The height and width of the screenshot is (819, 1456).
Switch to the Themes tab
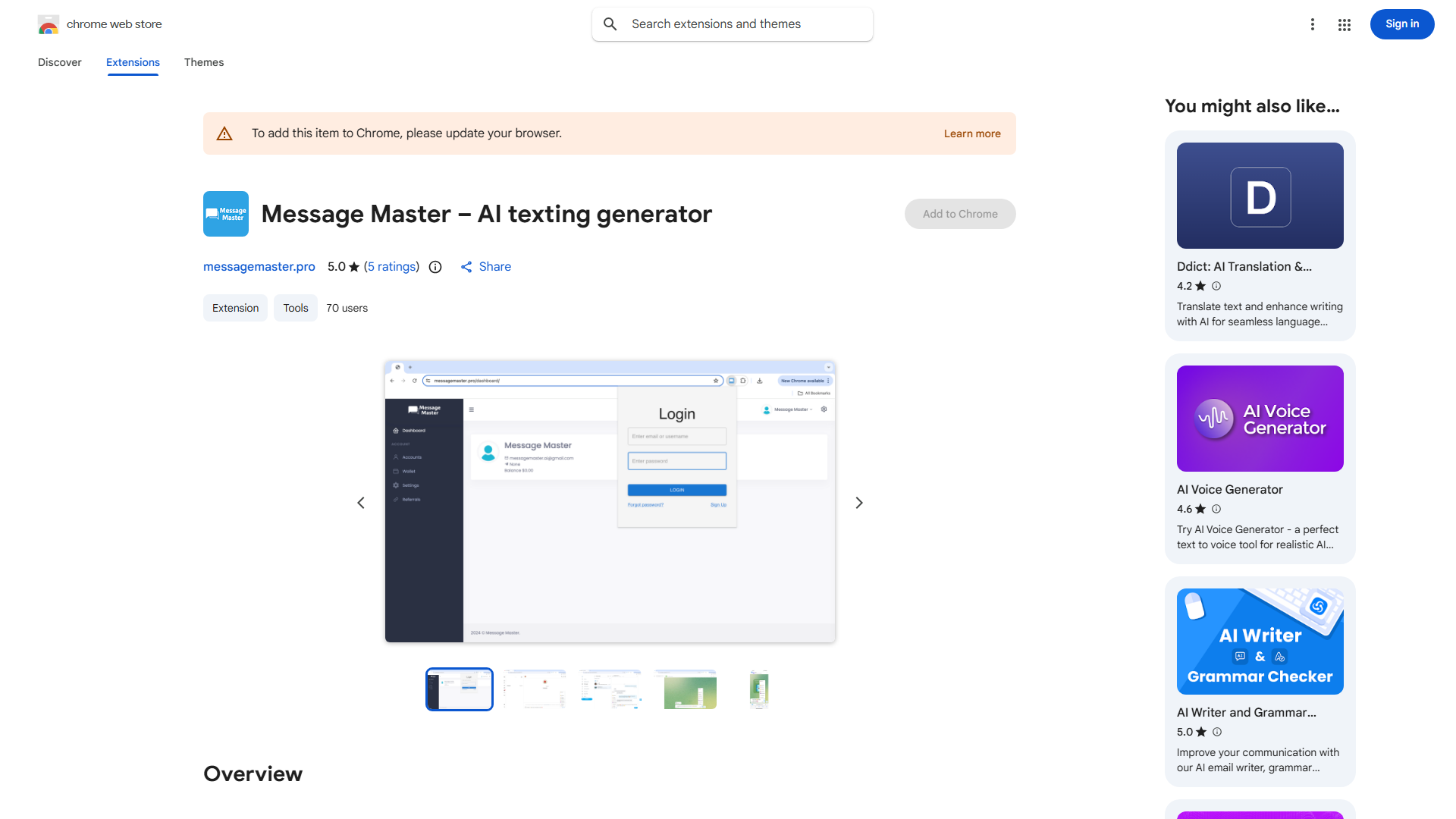click(x=203, y=62)
